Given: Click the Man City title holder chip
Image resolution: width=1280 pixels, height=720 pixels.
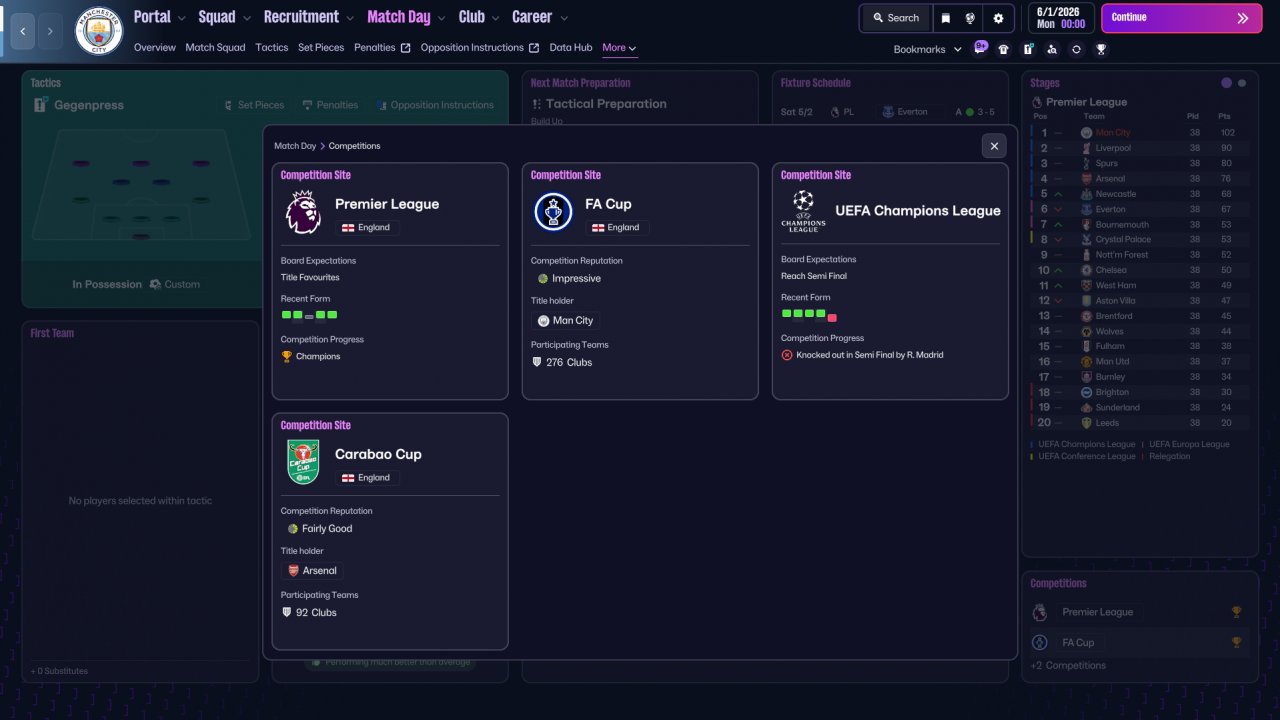Looking at the screenshot, I should click(x=566, y=320).
